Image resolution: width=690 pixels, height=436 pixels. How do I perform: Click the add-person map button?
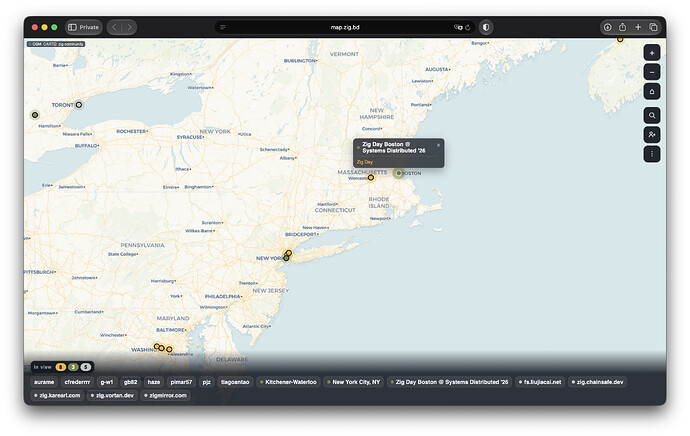(652, 135)
